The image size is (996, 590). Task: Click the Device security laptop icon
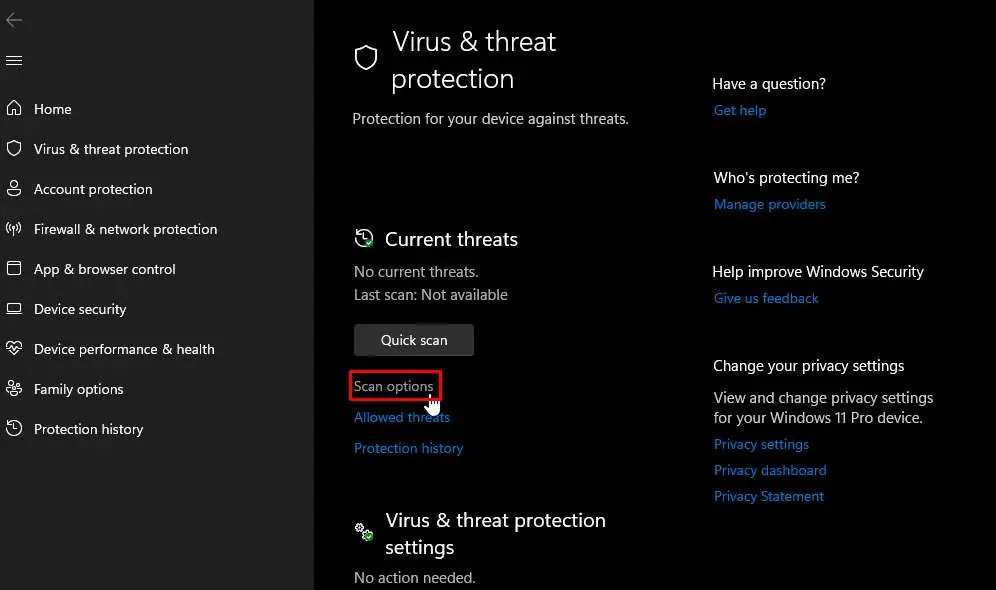(x=14, y=308)
